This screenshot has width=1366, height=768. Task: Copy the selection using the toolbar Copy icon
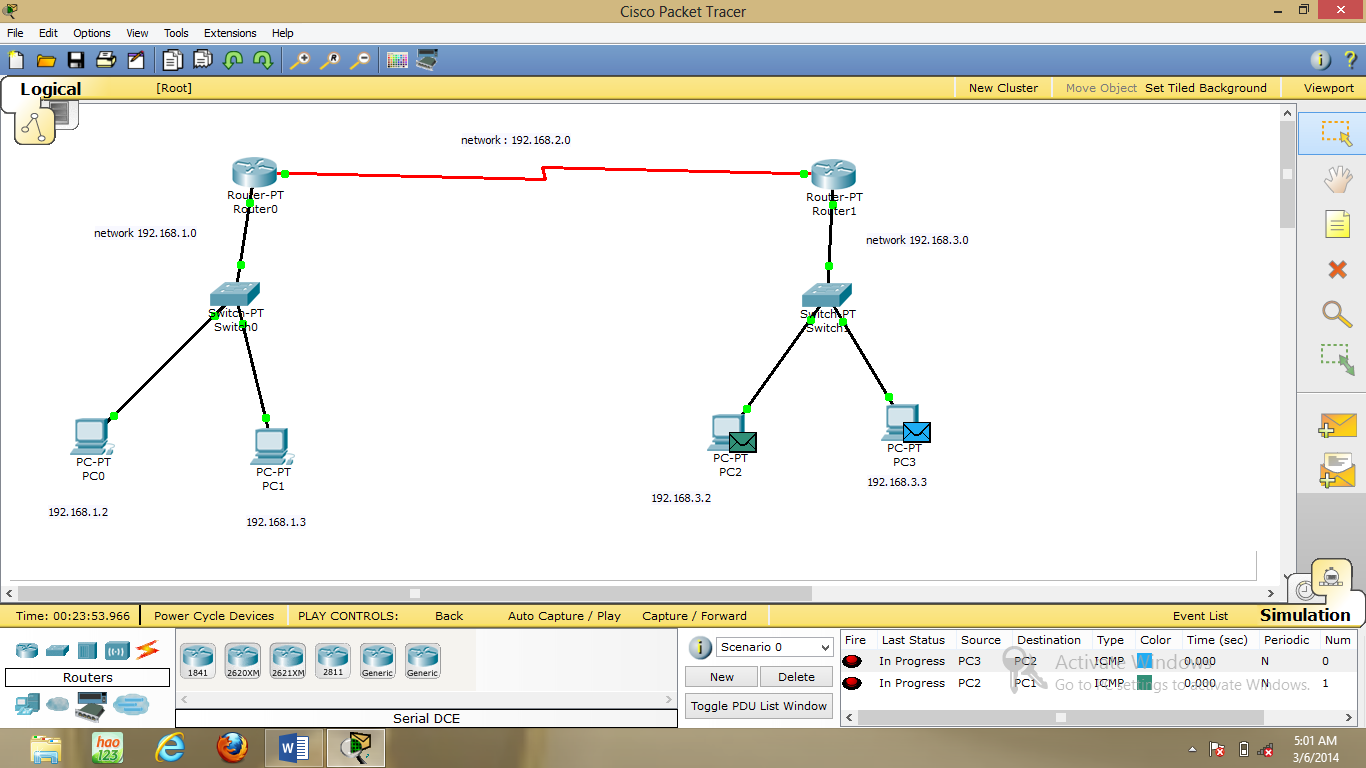173,60
